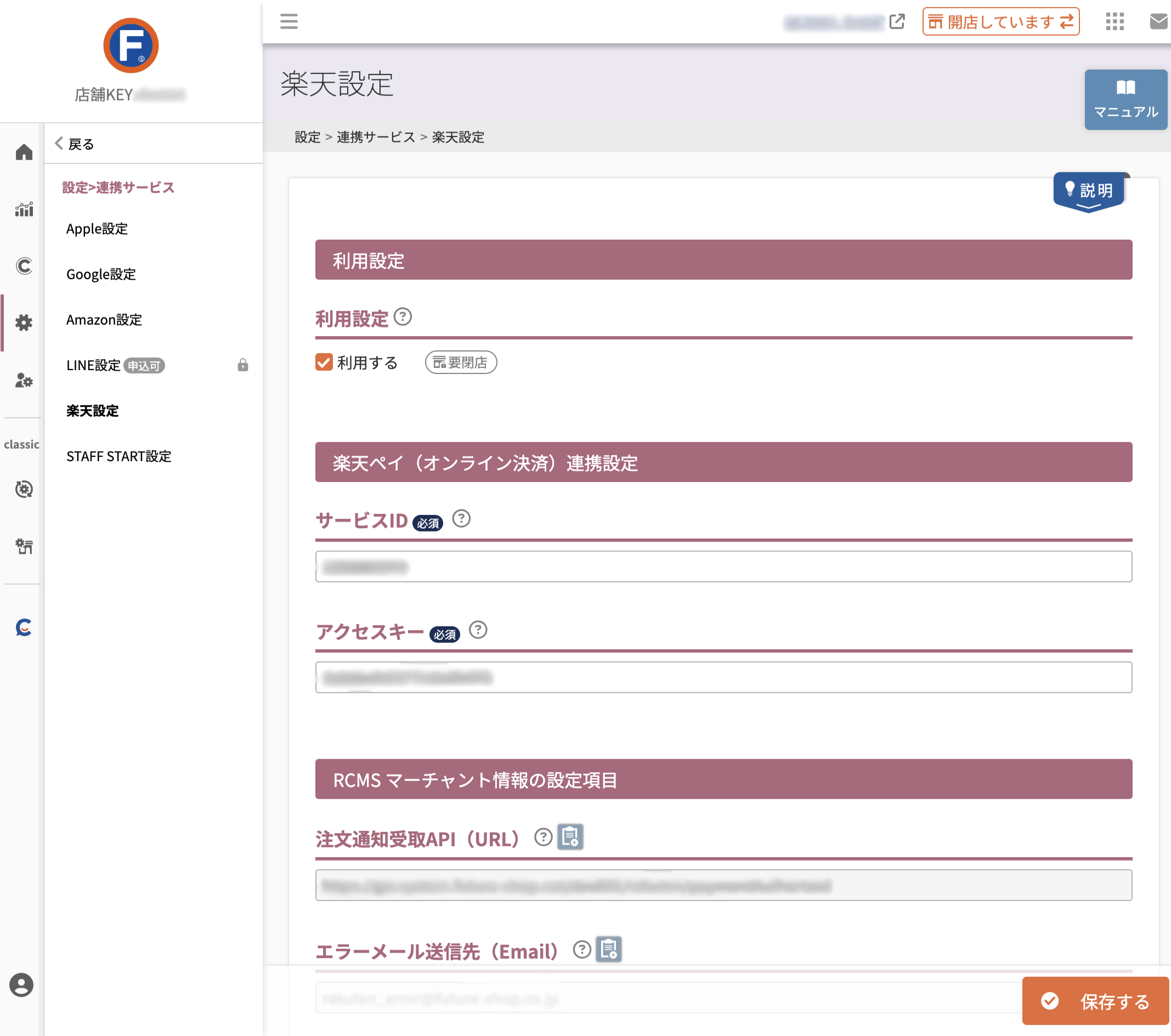Click the lock icon beside LINE設定
The image size is (1171, 1036).
tap(243, 365)
